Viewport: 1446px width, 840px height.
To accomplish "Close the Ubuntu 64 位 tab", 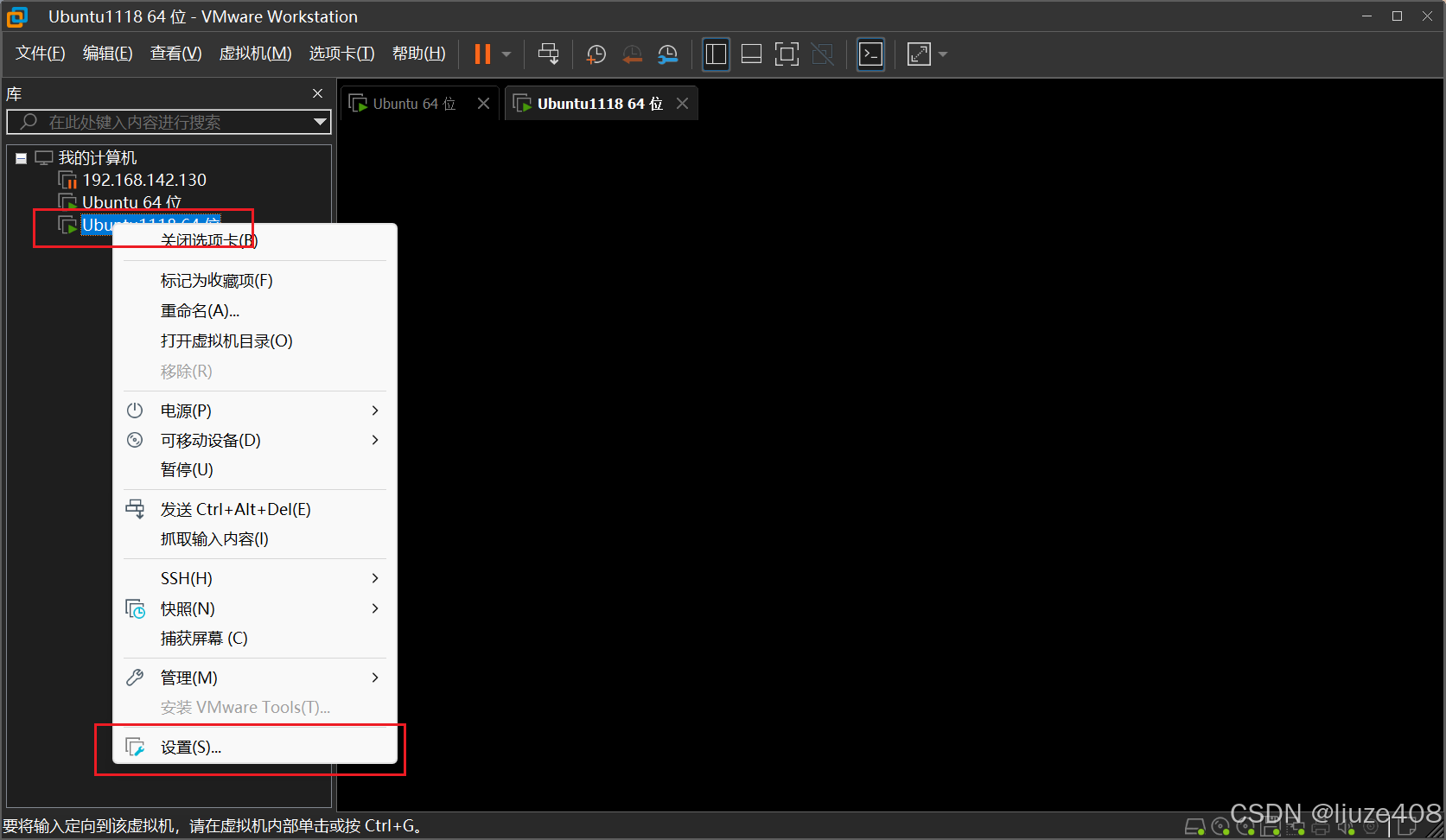I will pyautogui.click(x=484, y=104).
